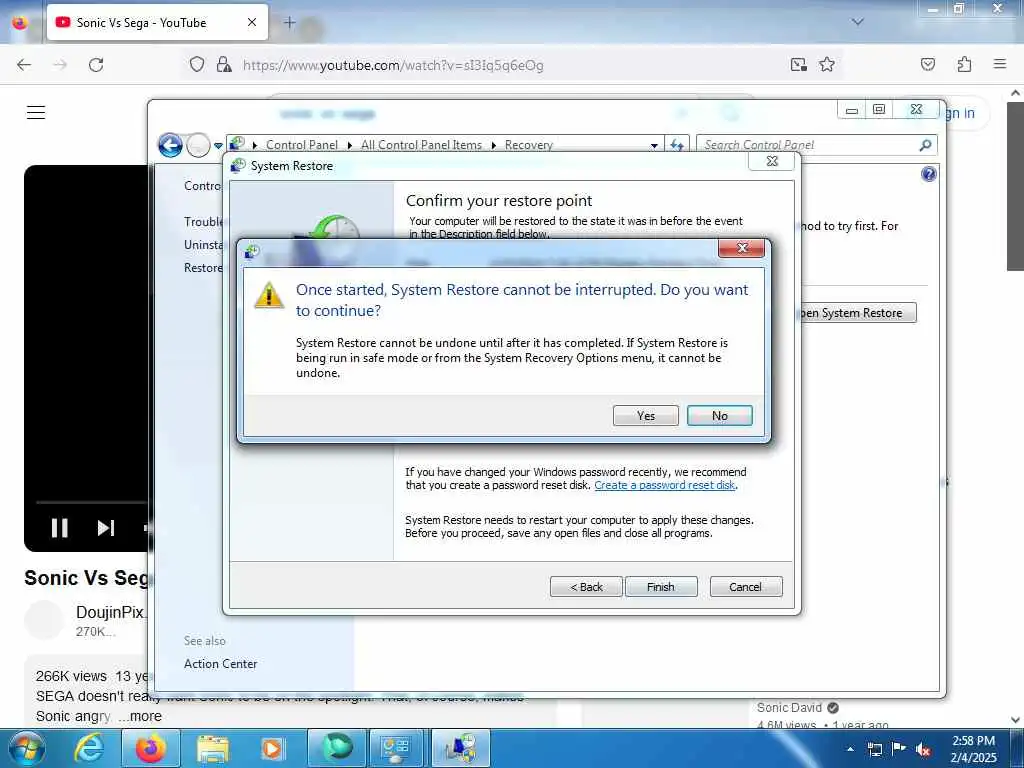Expand video description with ...more
The height and width of the screenshot is (768, 1024).
click(140, 716)
